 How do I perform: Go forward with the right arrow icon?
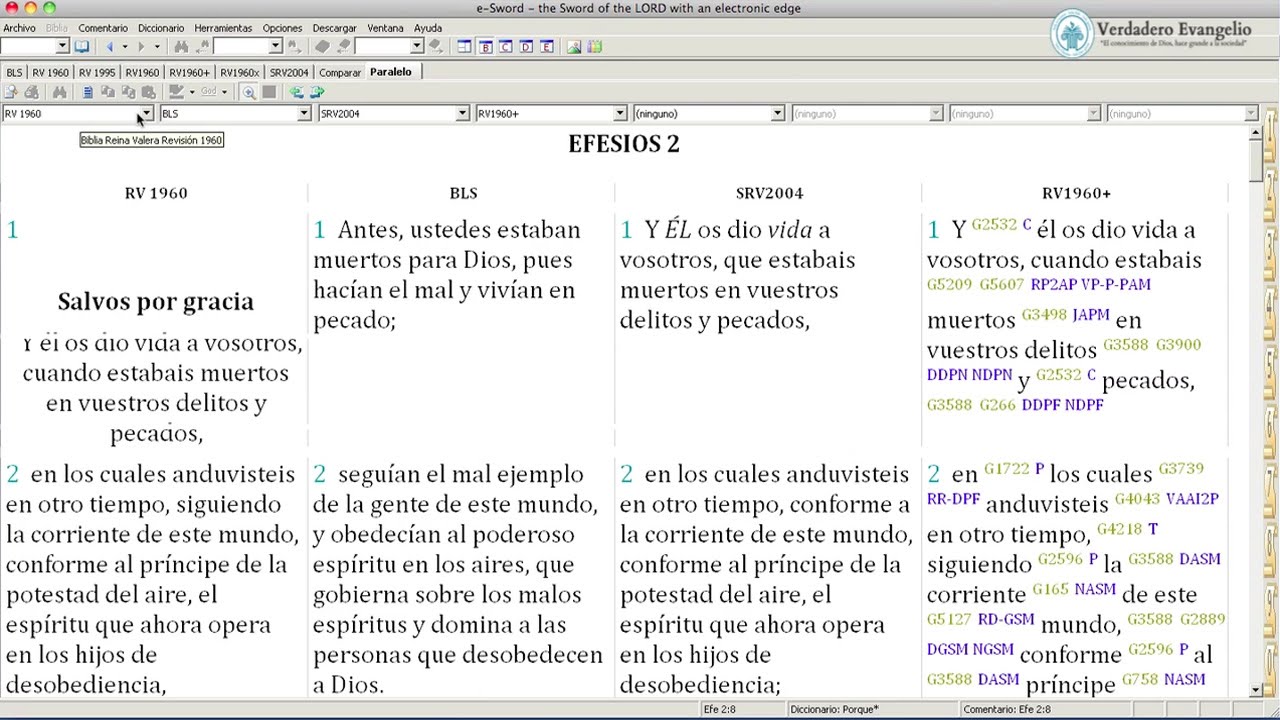point(141,46)
